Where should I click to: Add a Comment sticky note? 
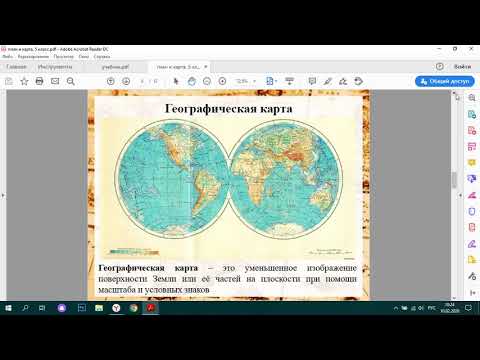[x=312, y=81]
